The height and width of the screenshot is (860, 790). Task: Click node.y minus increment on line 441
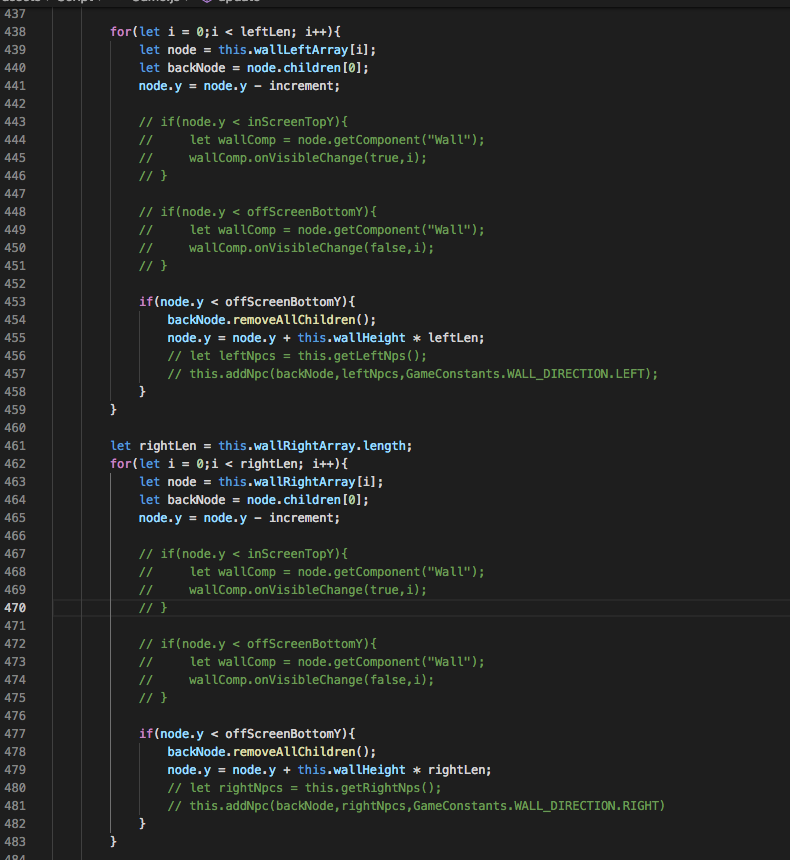(239, 86)
